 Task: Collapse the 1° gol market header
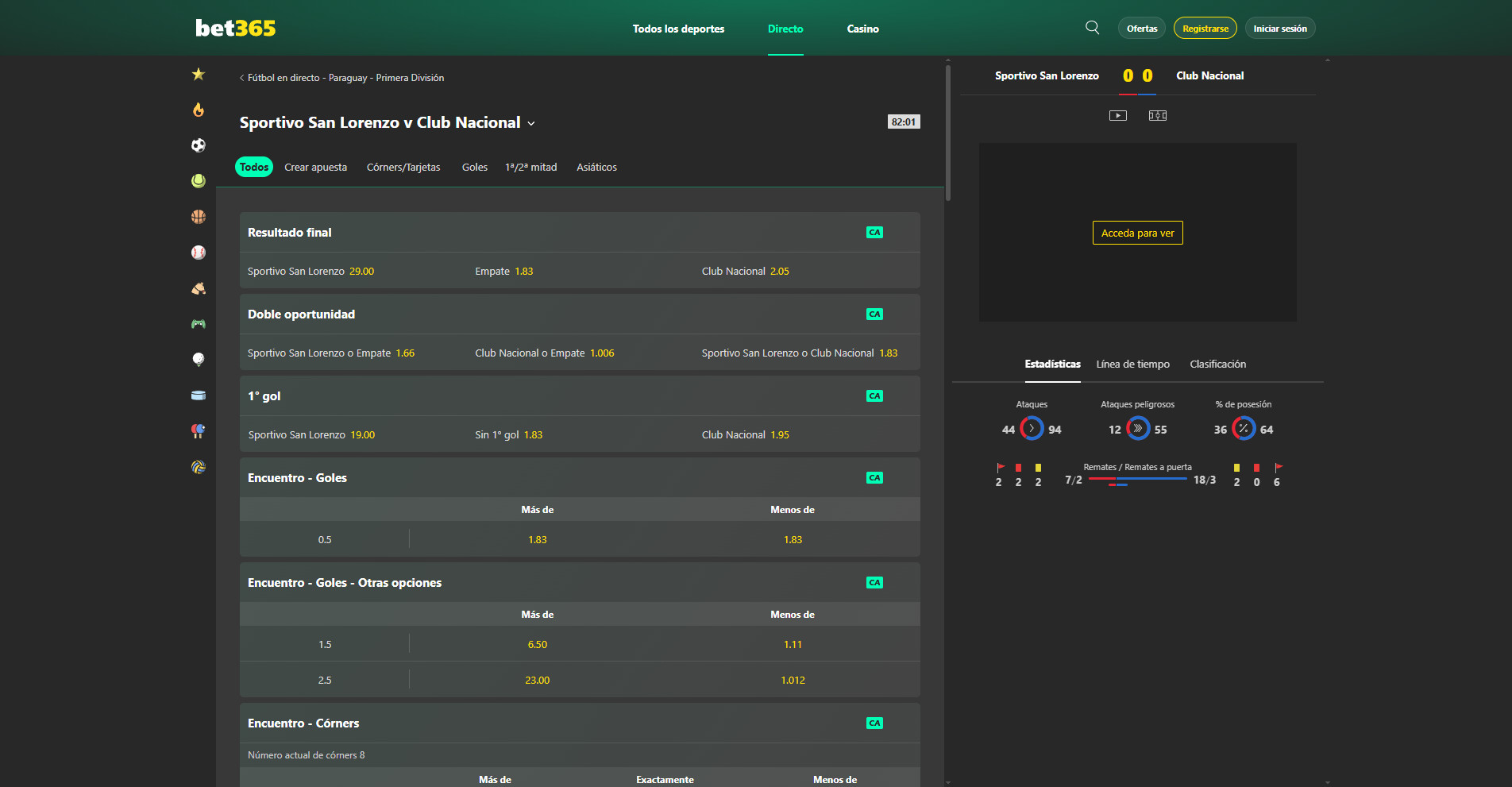(580, 396)
